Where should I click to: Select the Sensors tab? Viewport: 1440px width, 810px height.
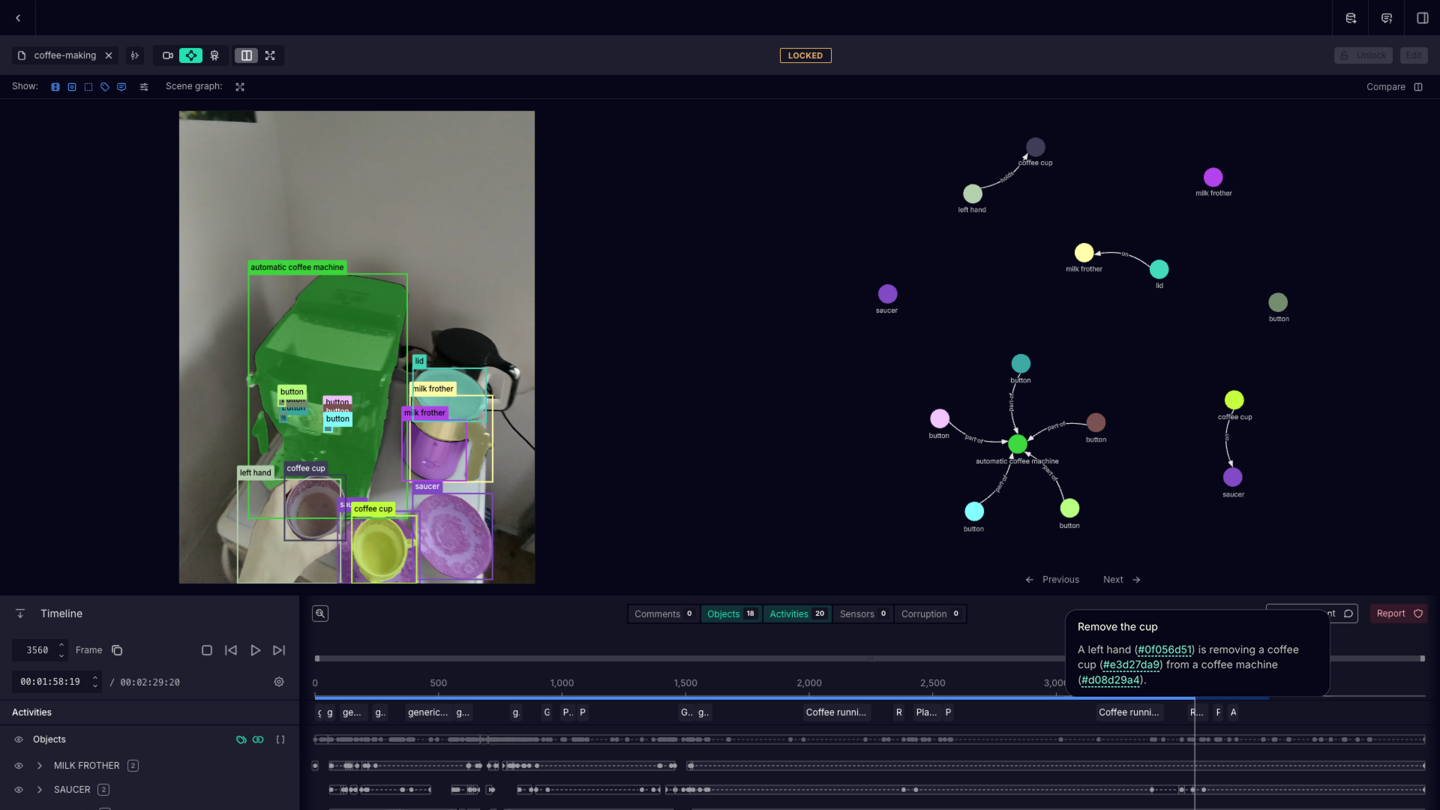click(x=862, y=614)
